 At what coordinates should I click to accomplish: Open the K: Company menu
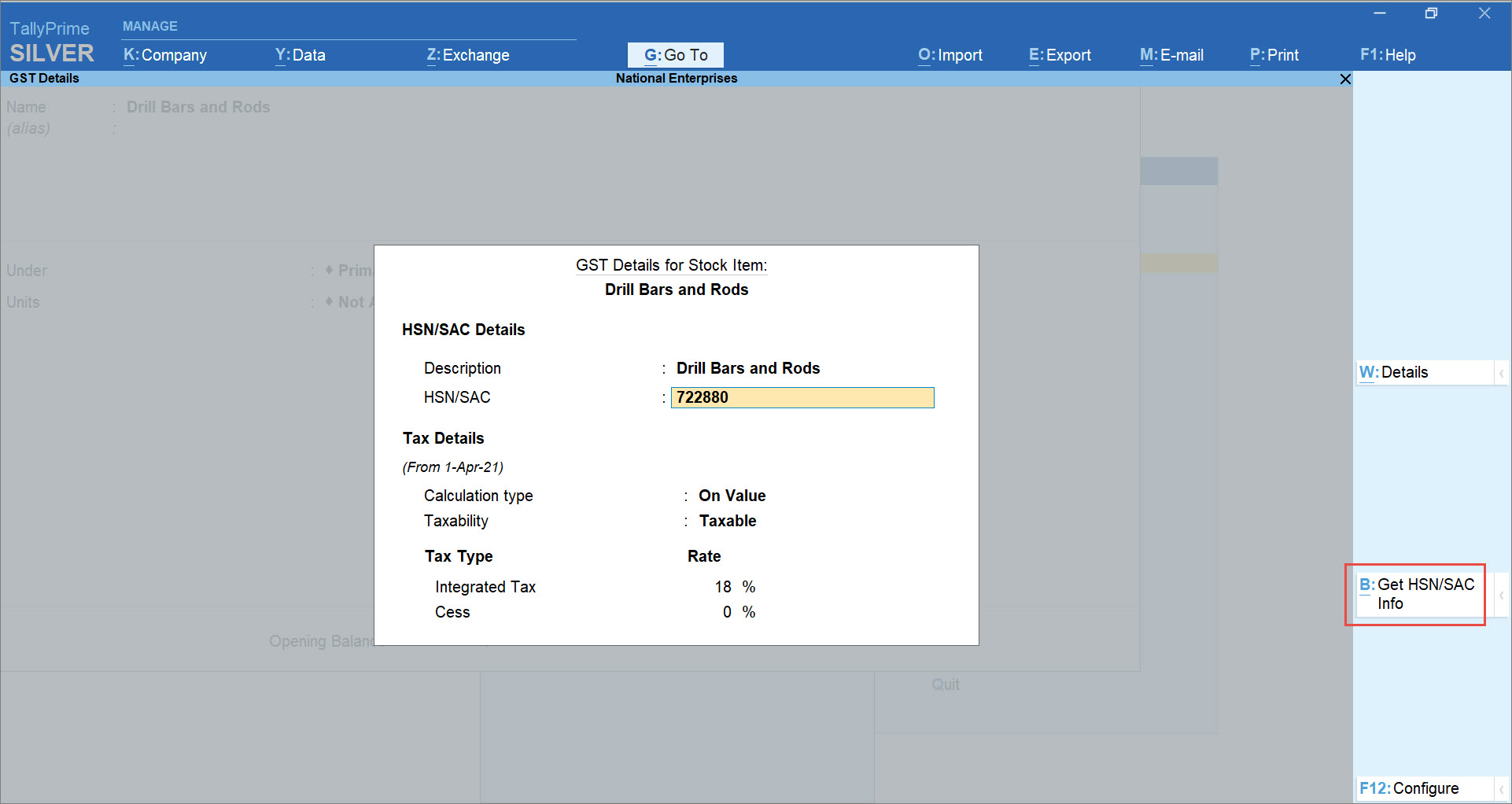165,55
